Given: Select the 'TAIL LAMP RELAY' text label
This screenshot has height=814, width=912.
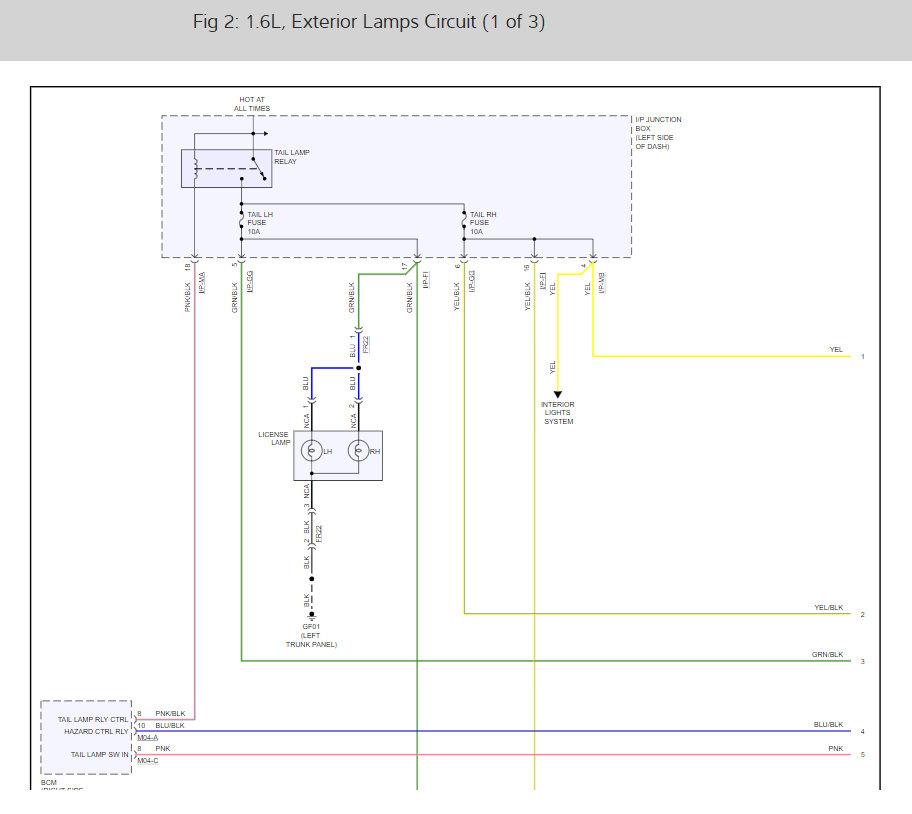Looking at the screenshot, I should pos(292,157).
